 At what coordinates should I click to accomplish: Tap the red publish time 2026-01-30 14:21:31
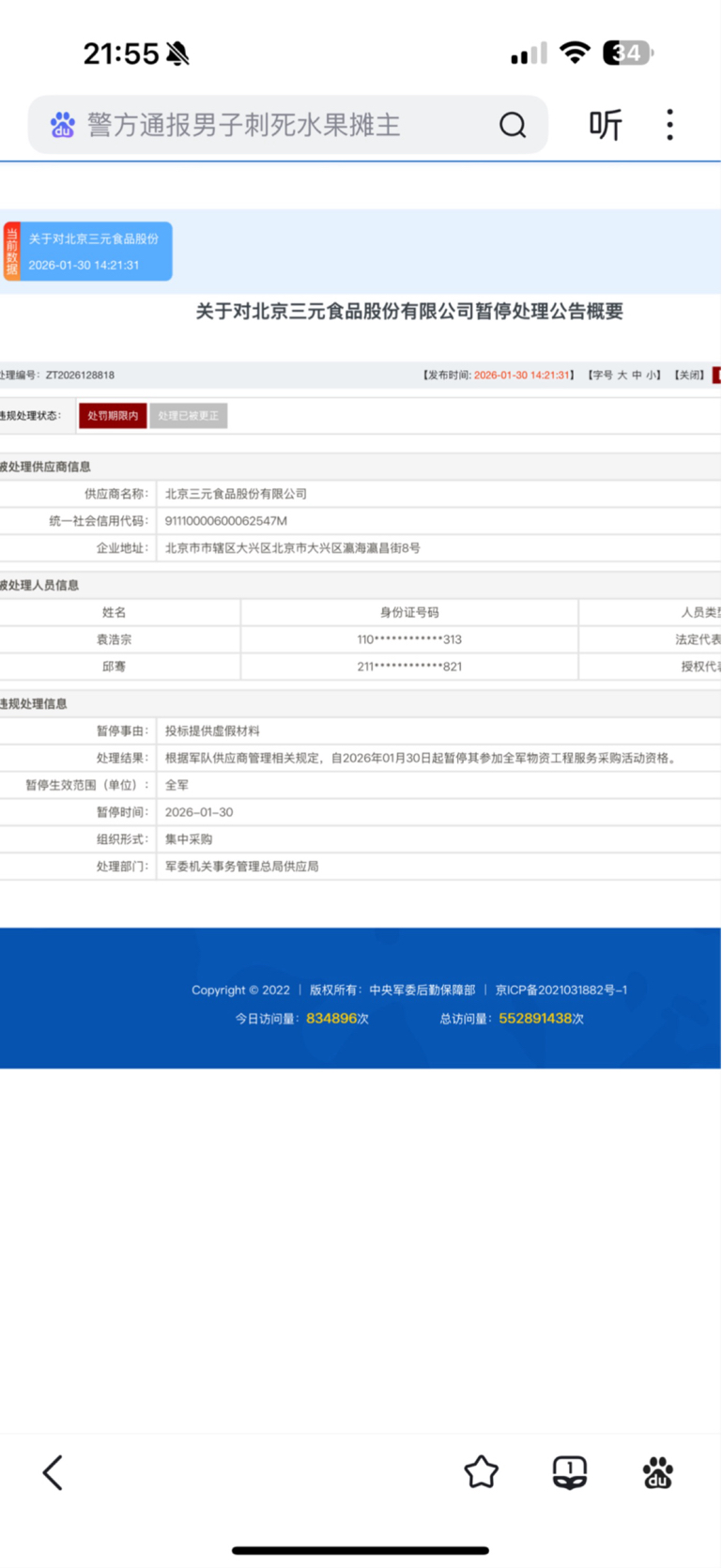[x=522, y=375]
